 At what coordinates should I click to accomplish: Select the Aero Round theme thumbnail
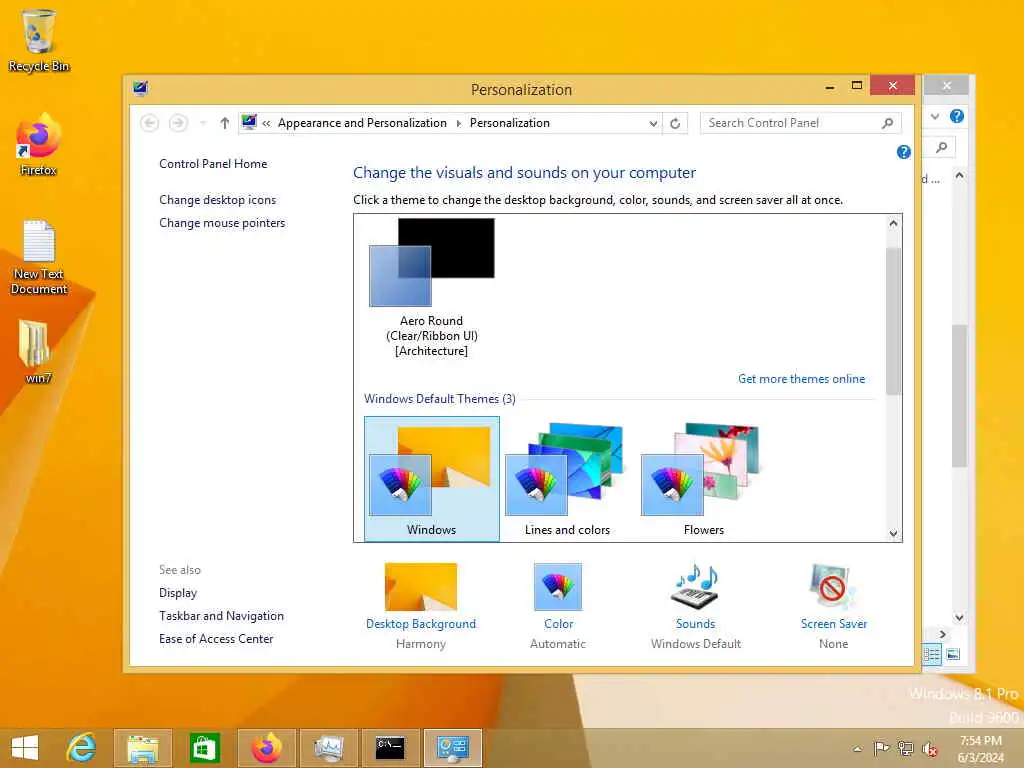click(x=432, y=288)
